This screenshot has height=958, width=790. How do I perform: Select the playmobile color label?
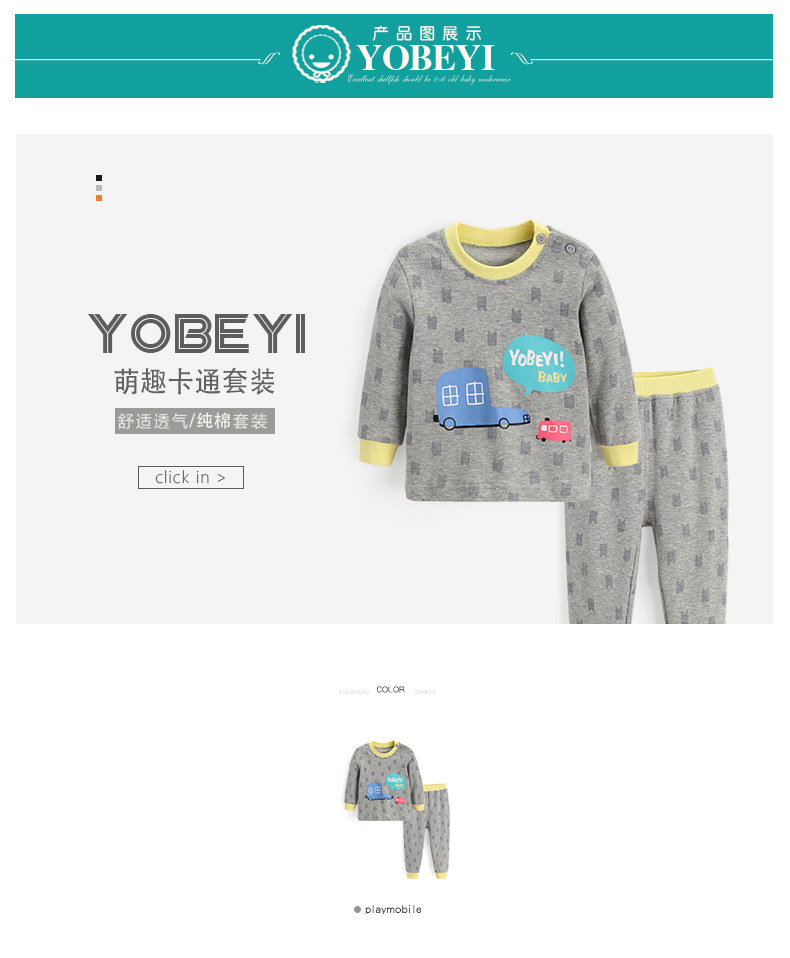[x=393, y=909]
